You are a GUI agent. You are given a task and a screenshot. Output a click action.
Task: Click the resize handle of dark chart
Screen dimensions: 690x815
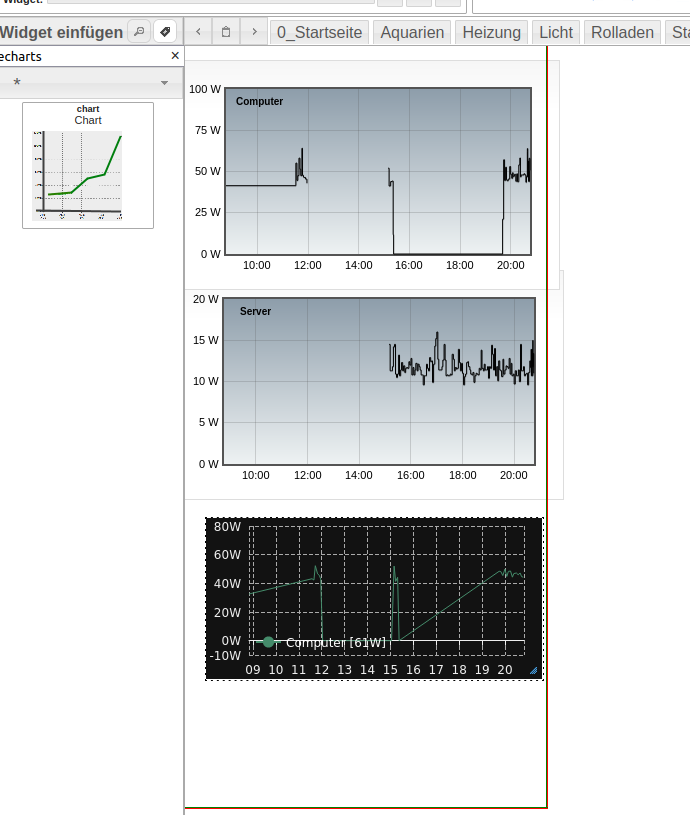pyautogui.click(x=534, y=671)
